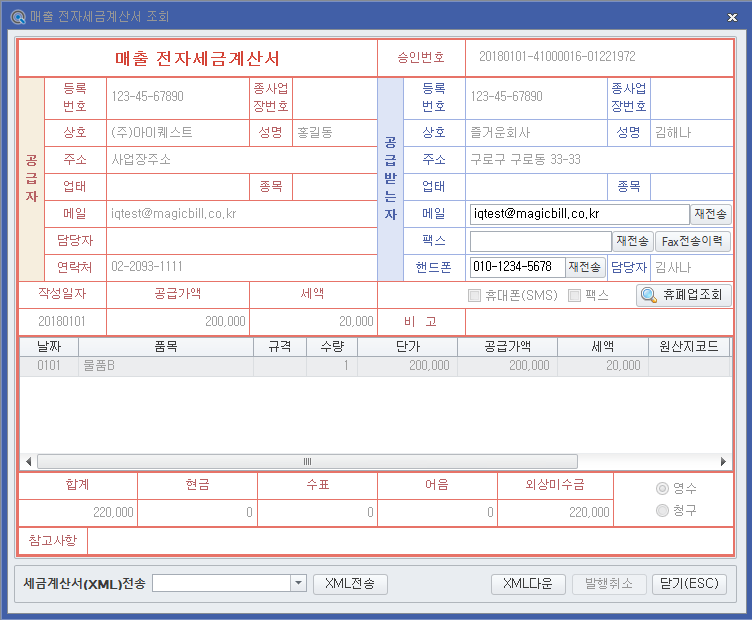The image size is (752, 620).
Task: Select the 물품B item row
Action: pyautogui.click(x=376, y=366)
